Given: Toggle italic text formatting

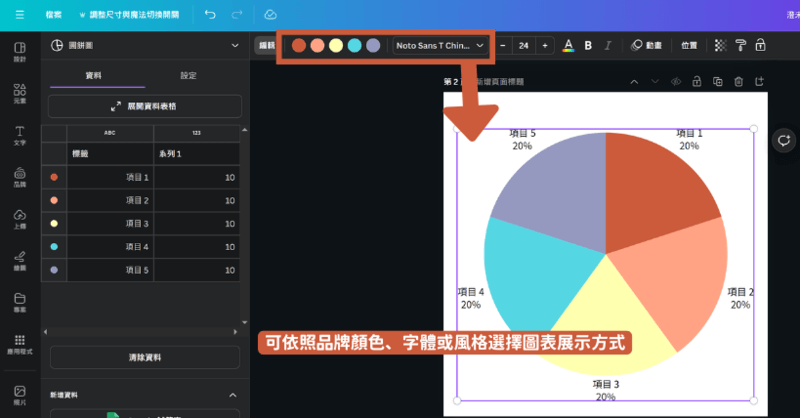Looking at the screenshot, I should point(607,45).
